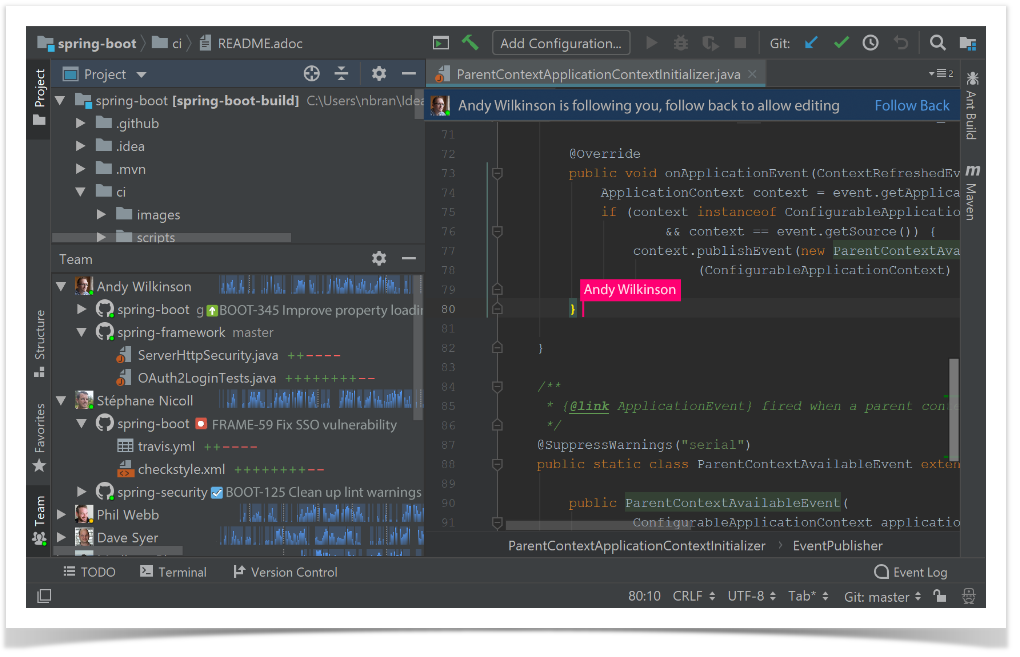Open Tab* indent settings in status bar
The image size is (1020, 657).
coord(808,596)
